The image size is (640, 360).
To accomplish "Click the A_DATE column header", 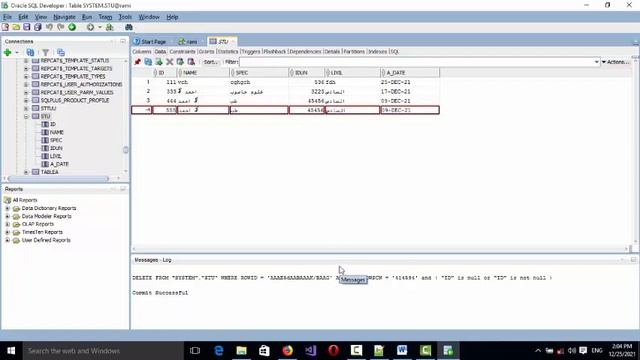I will pyautogui.click(x=410, y=73).
